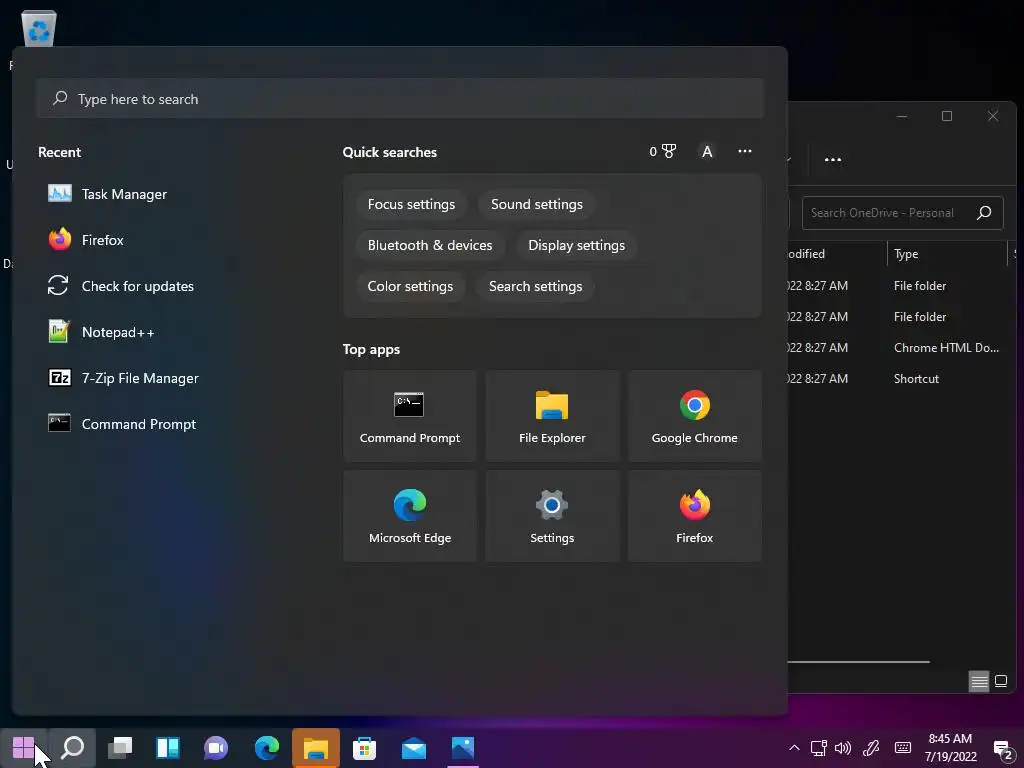1024x768 pixels.
Task: Sort by Date modified column header
Action: coord(836,254)
